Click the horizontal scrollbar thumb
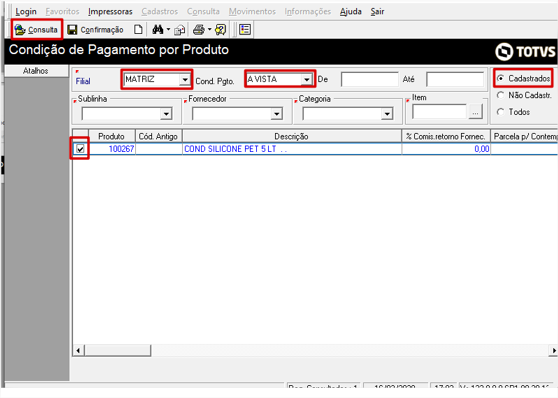The width and height of the screenshot is (558, 398). 117,350
